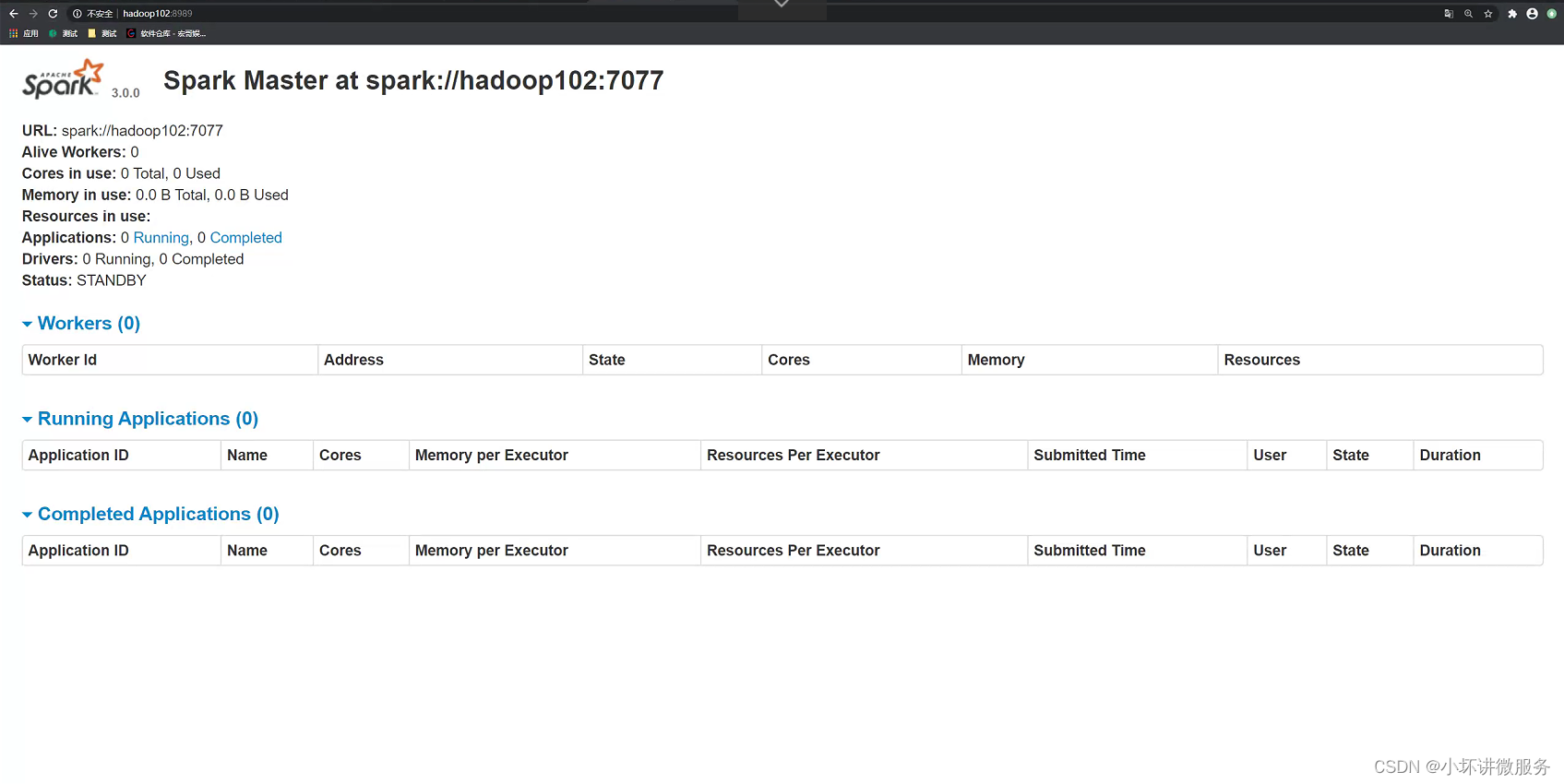The width and height of the screenshot is (1564, 784).
Task: Bookmark this page with the star icon
Action: (1488, 14)
